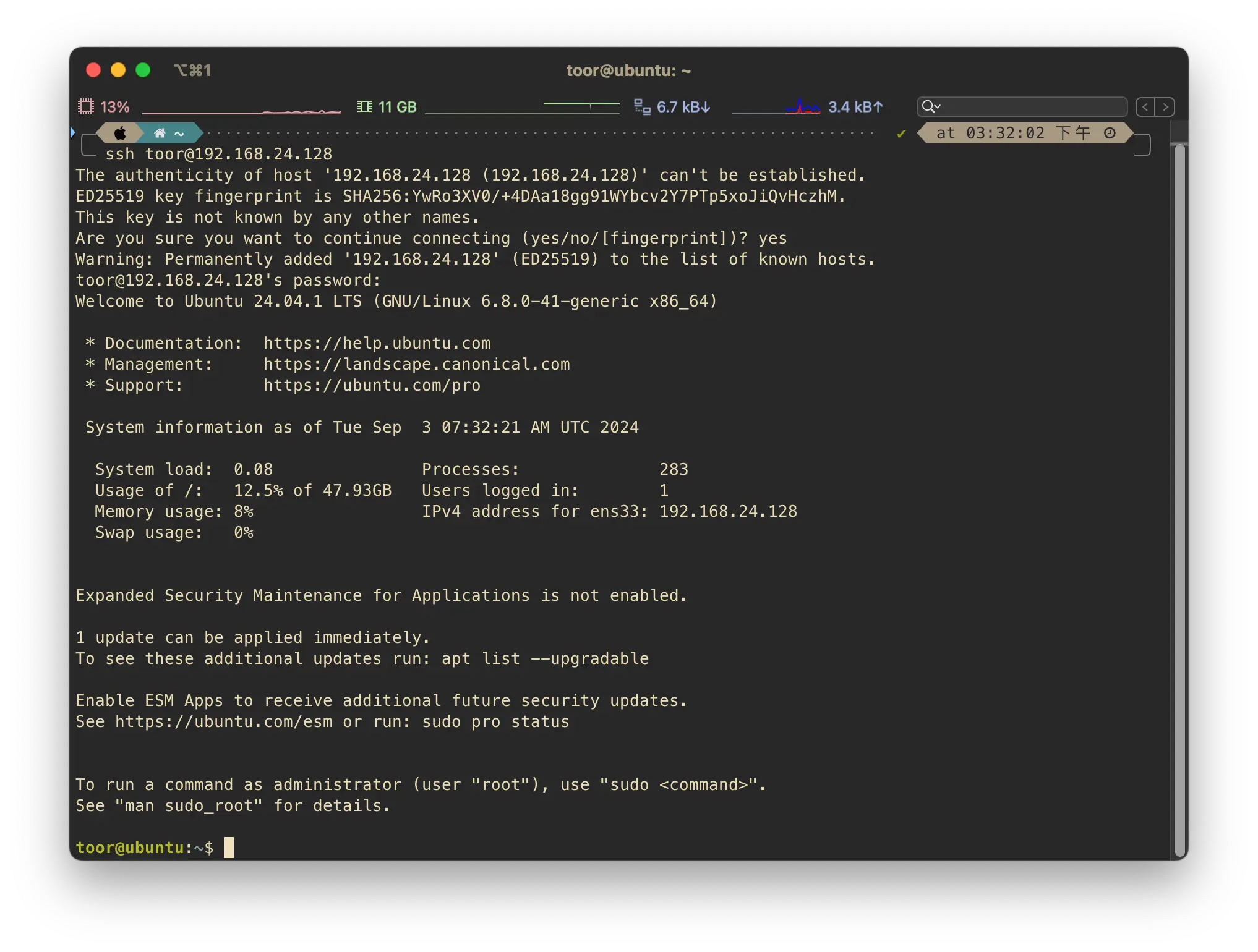Click the clock icon beside the timestamp

[x=1110, y=133]
